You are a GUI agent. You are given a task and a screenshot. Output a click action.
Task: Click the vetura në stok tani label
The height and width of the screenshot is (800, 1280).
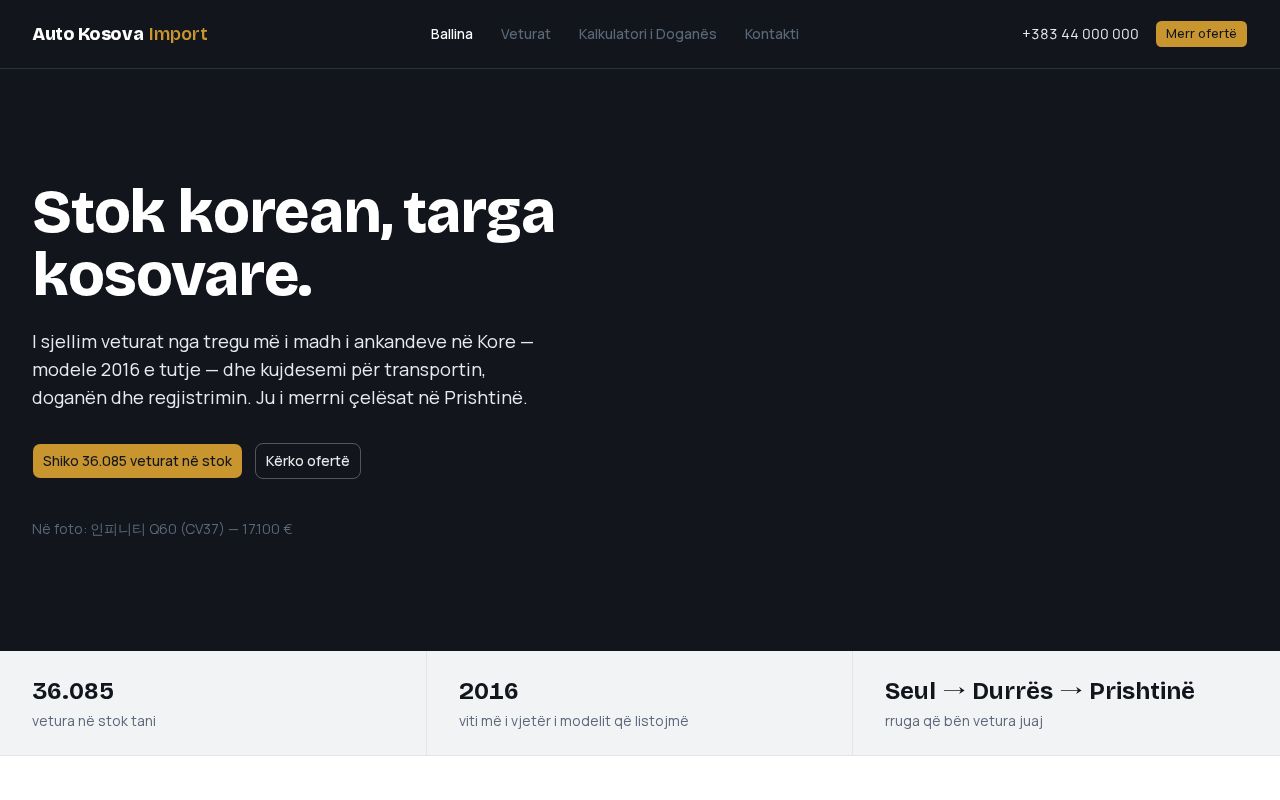pos(94,721)
